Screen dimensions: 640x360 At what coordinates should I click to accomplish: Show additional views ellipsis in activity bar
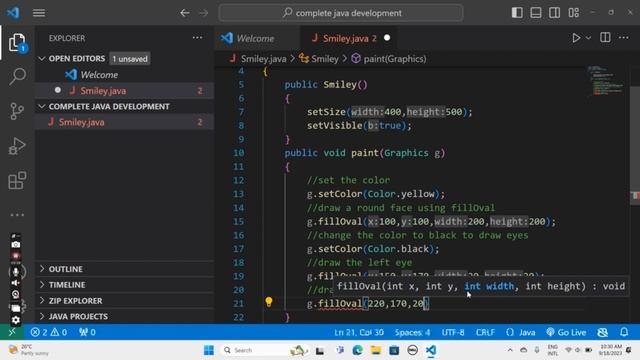[17, 215]
